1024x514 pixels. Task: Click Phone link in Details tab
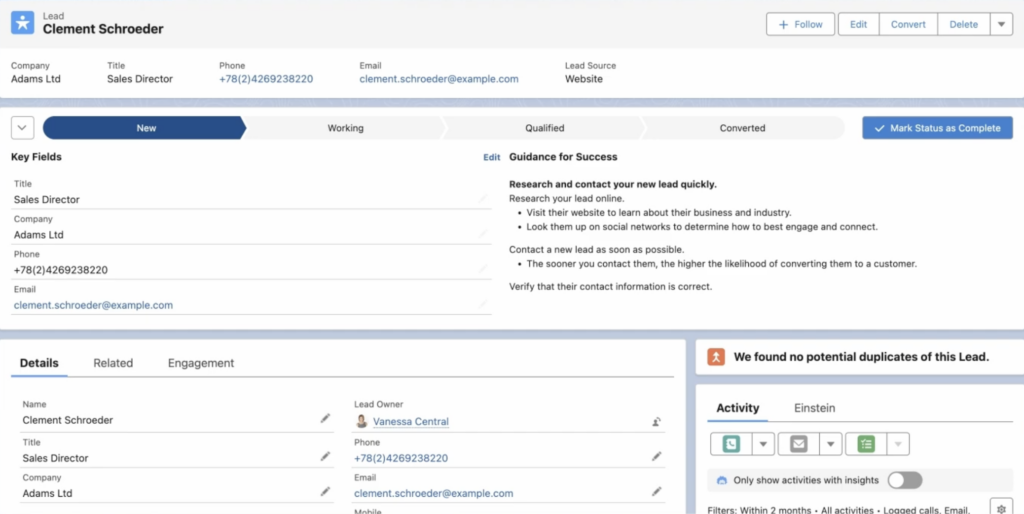[x=401, y=458]
